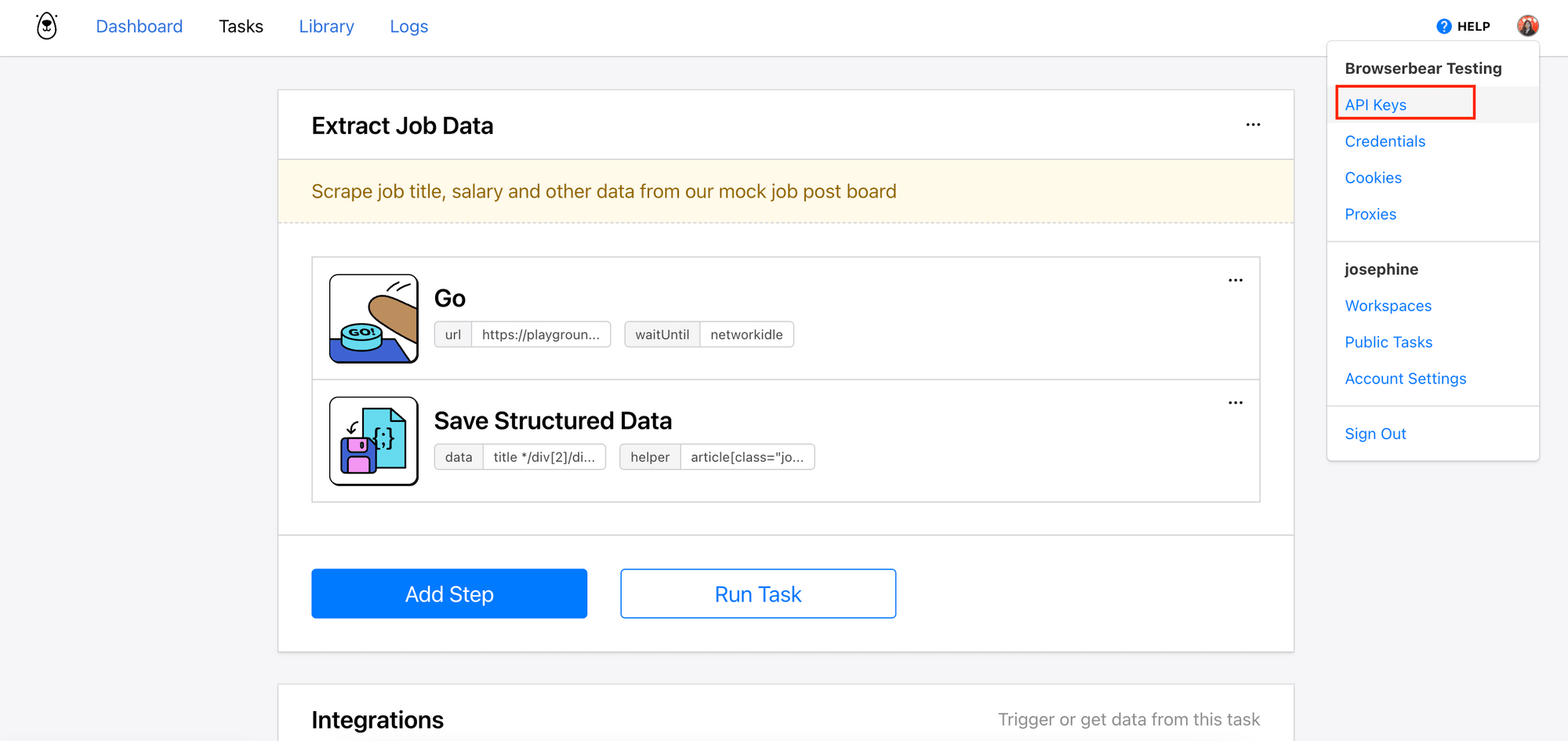Screen dimensions: 1568x741
Task: Click the Go step illustration icon
Action: pyautogui.click(x=374, y=318)
